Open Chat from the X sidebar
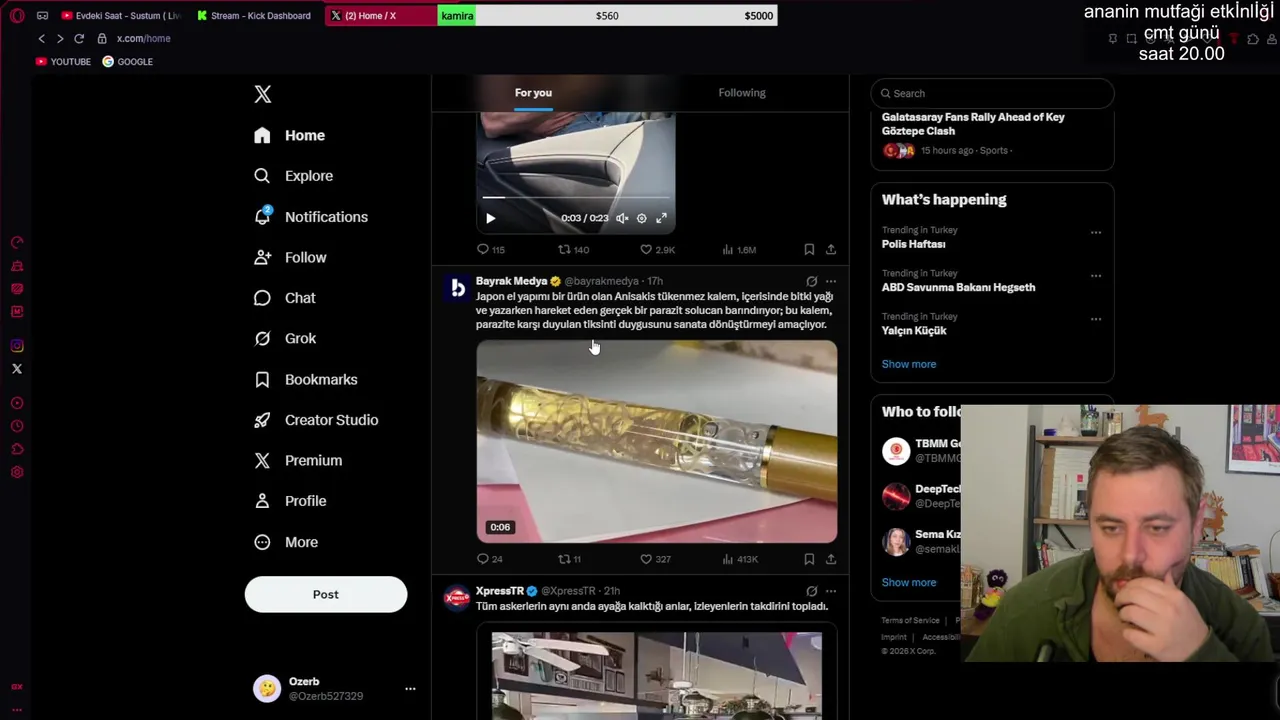The width and height of the screenshot is (1280, 720). click(285, 298)
